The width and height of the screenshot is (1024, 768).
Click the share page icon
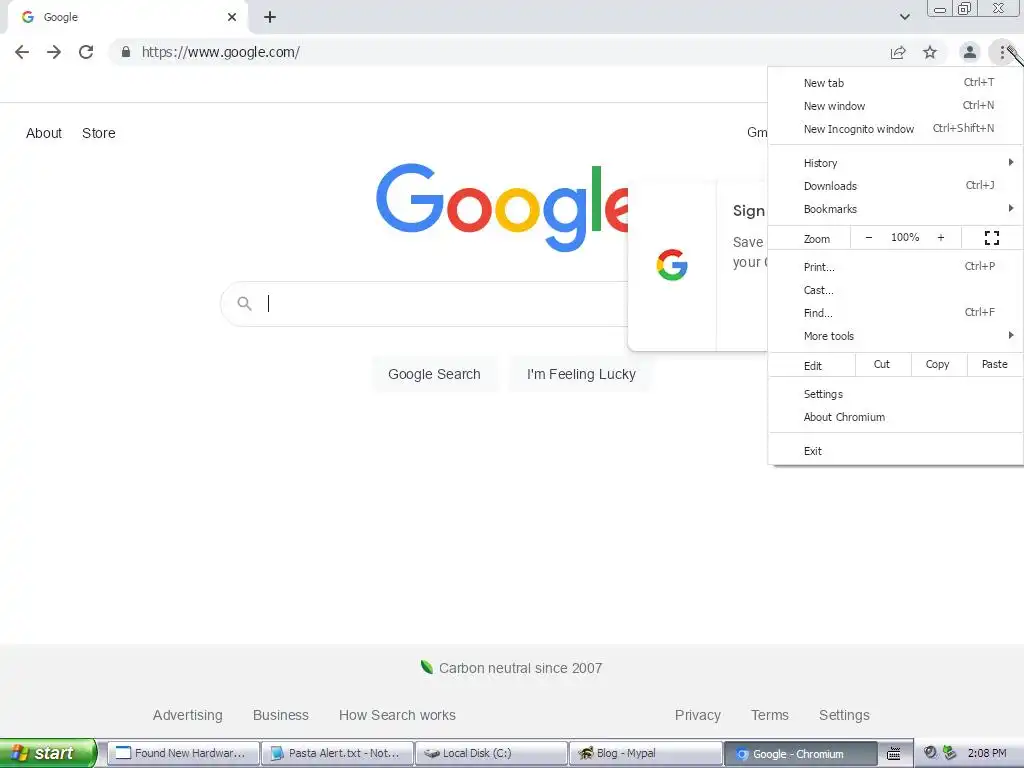coord(898,52)
